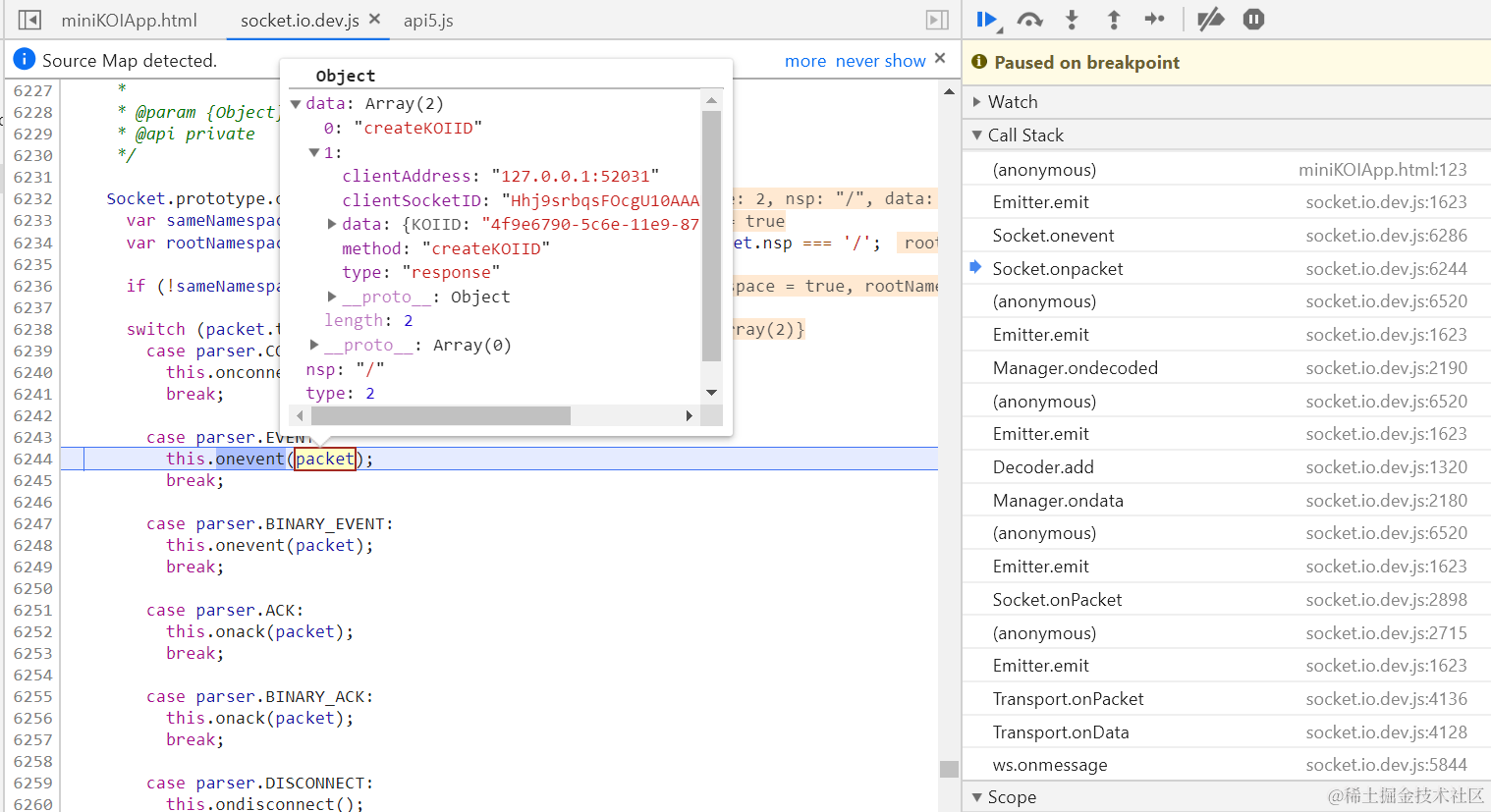Switch to miniKOIApp.html tab
Image resolution: width=1491 pixels, height=812 pixels.
point(129,20)
